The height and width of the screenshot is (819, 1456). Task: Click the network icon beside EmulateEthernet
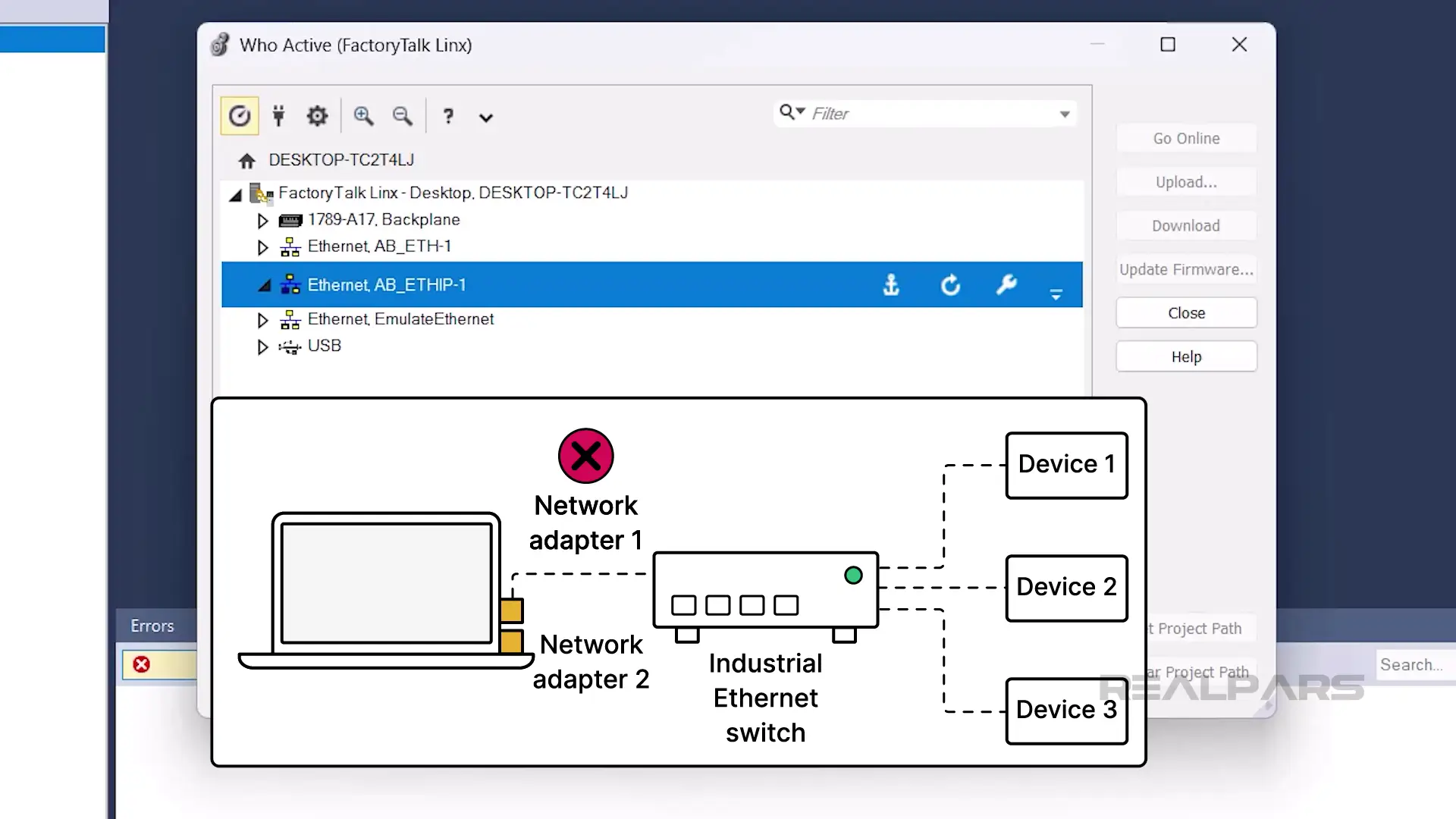tap(290, 320)
